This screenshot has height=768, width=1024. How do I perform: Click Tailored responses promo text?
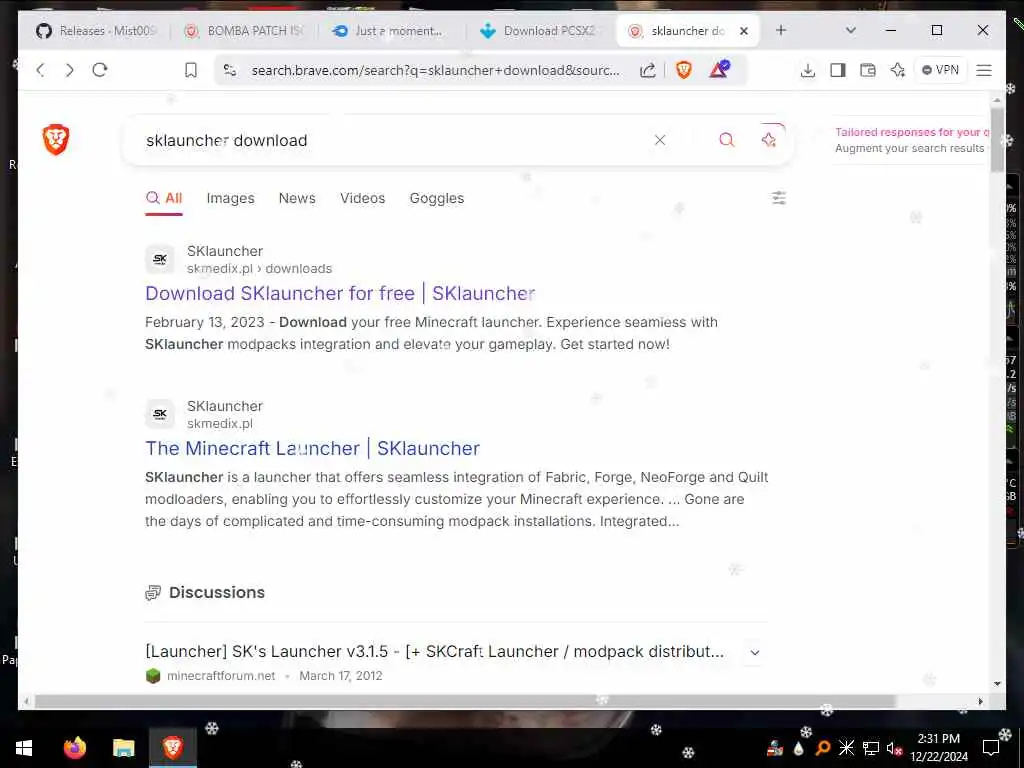pos(912,132)
